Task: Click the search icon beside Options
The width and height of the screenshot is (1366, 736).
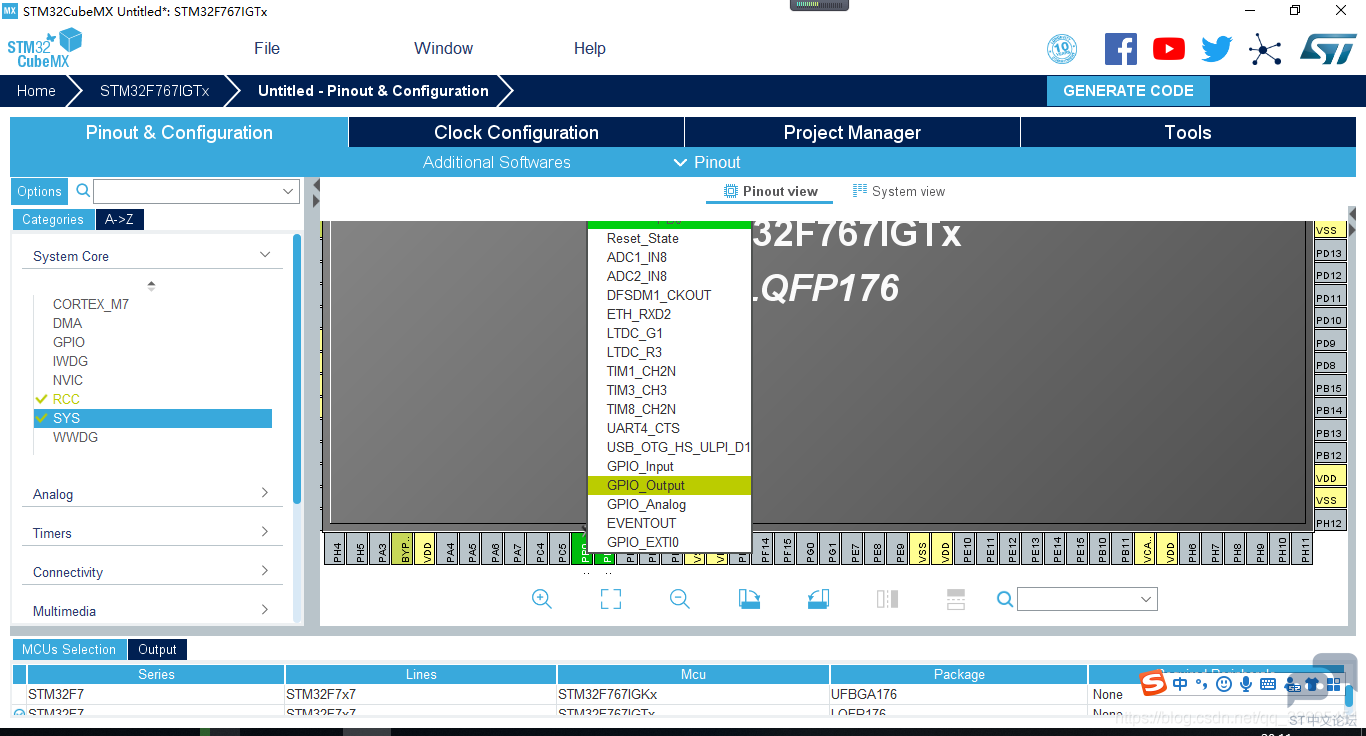Action: (83, 191)
